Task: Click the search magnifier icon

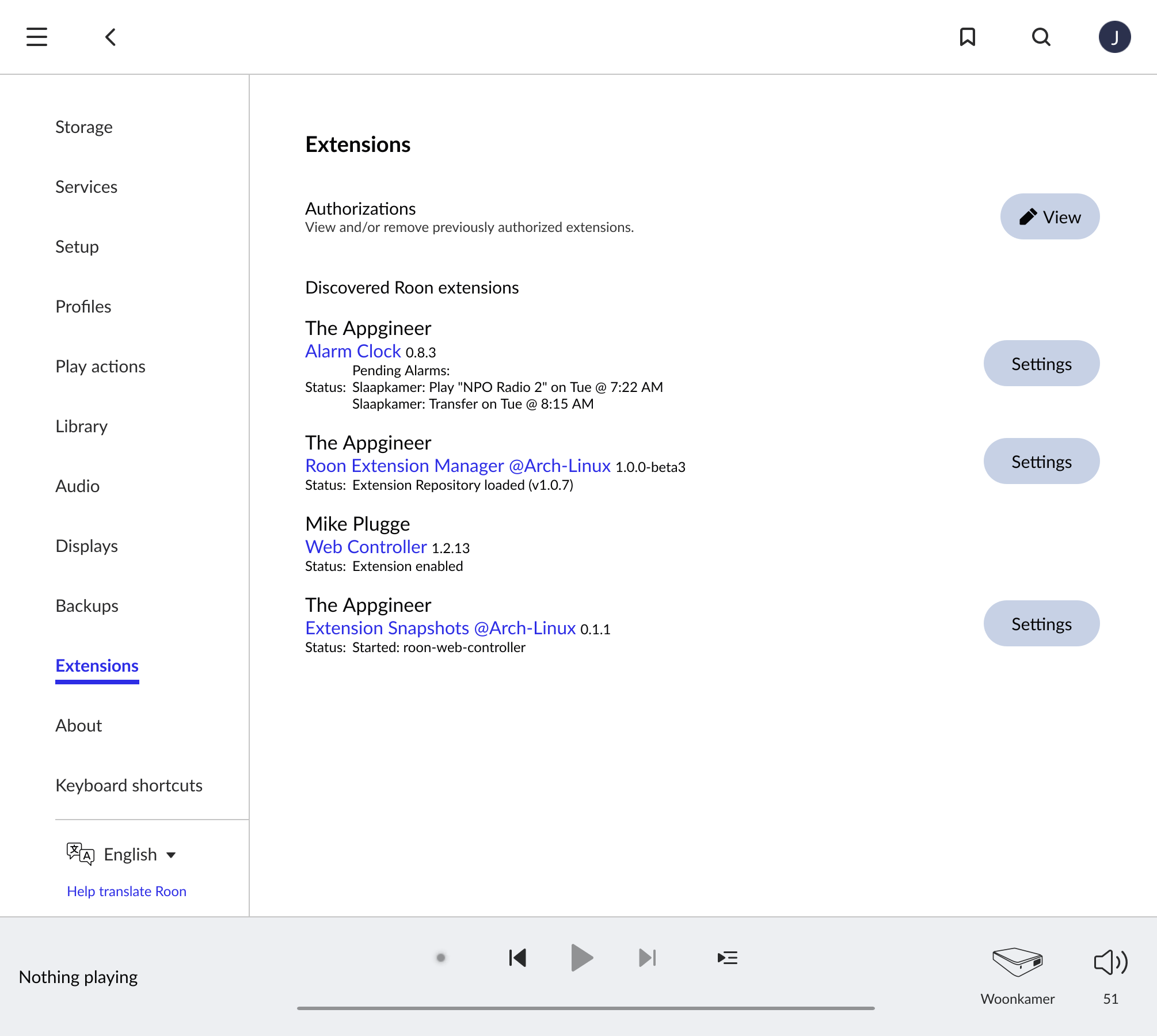Action: tap(1041, 37)
